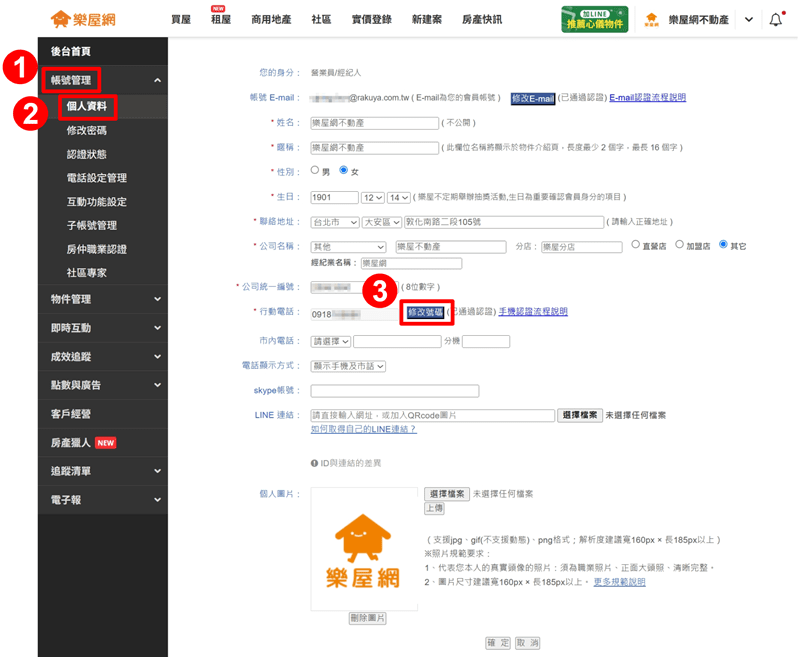Open the birthday month dropdown showing 12
The image size is (800, 657).
[x=372, y=197]
